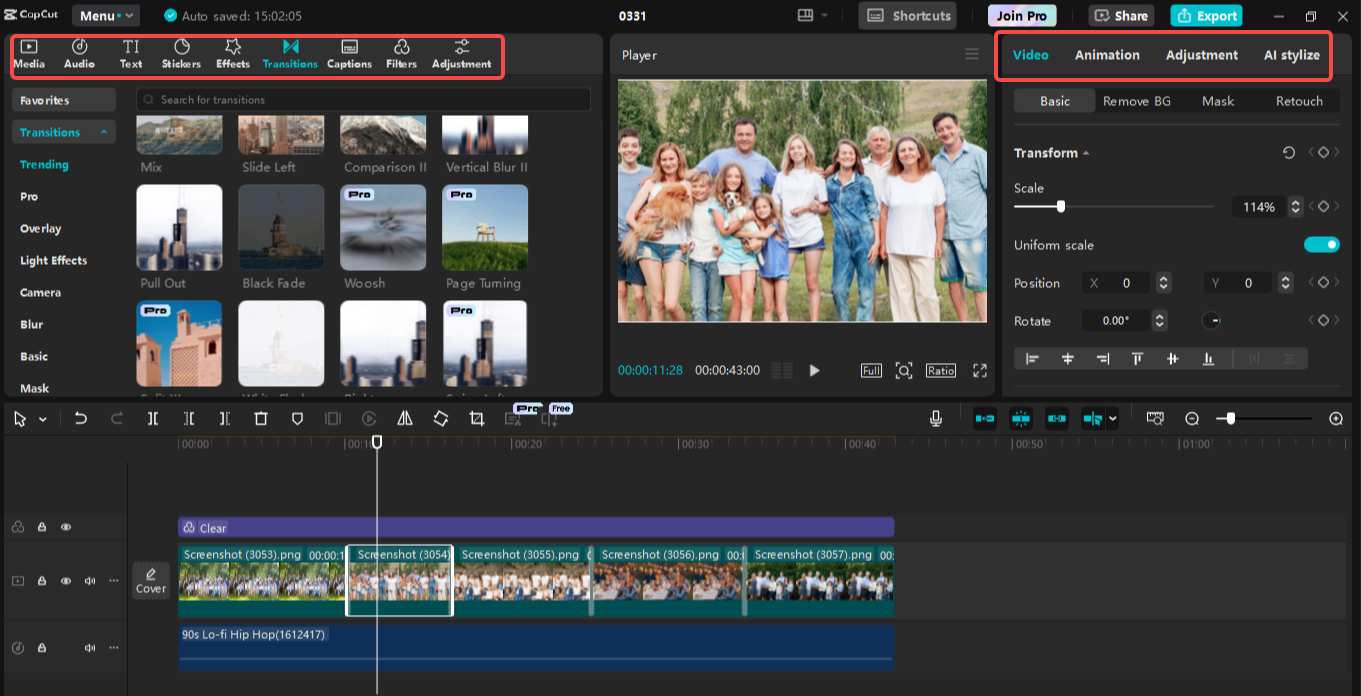
Task: Open the Mask sub-tab
Action: point(1218,101)
